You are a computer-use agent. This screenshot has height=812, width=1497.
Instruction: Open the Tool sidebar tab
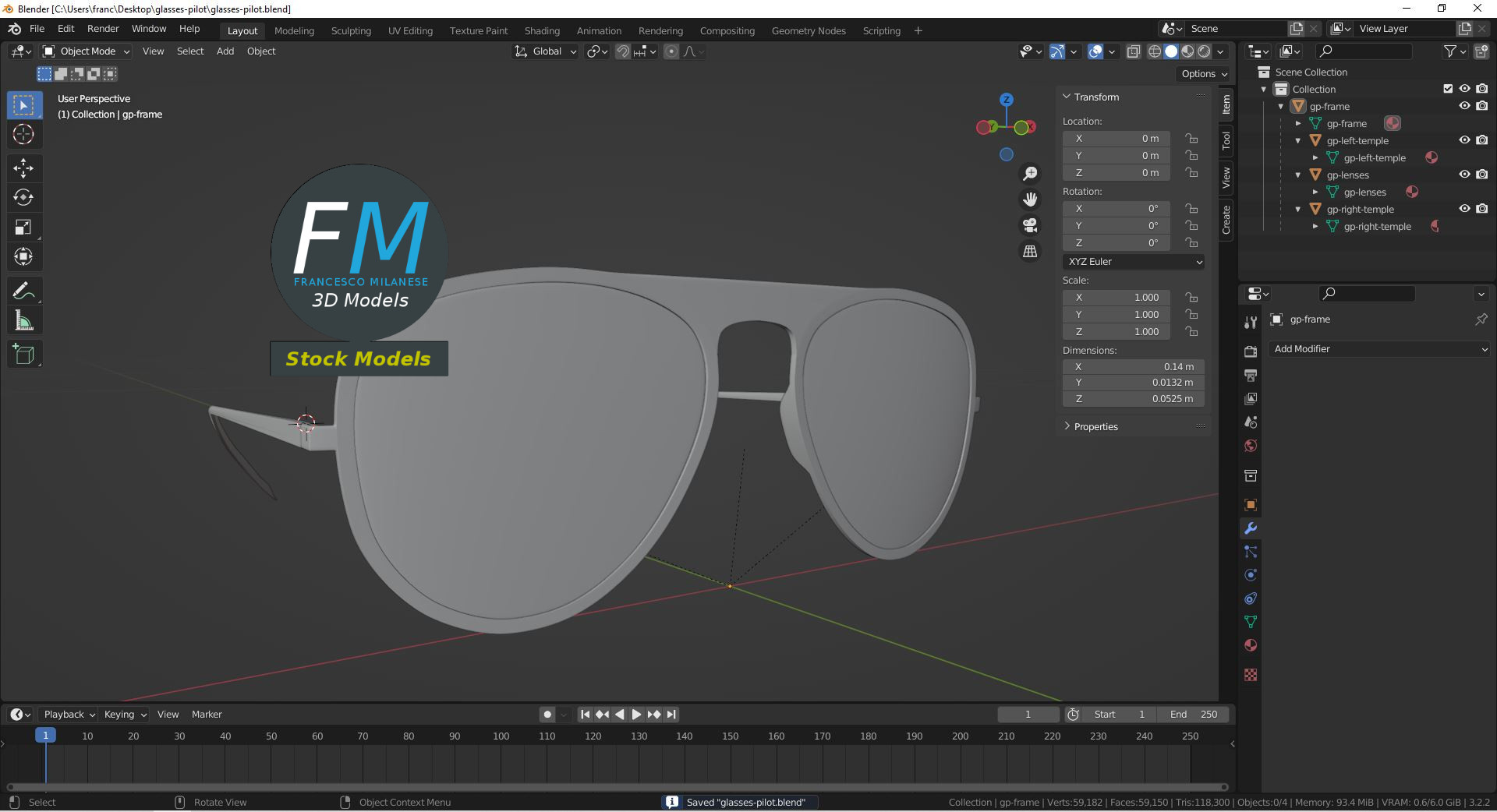(1226, 140)
